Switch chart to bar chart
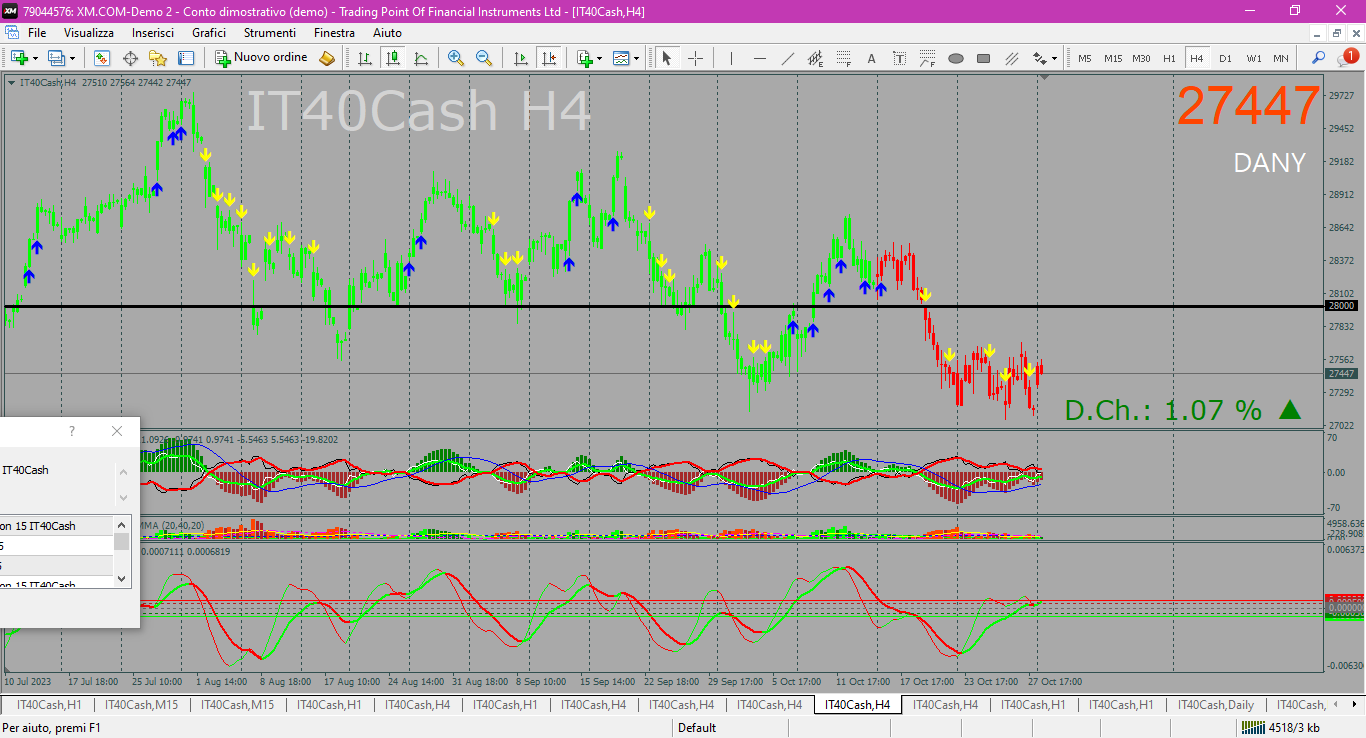Viewport: 1366px width, 738px height. coord(365,58)
